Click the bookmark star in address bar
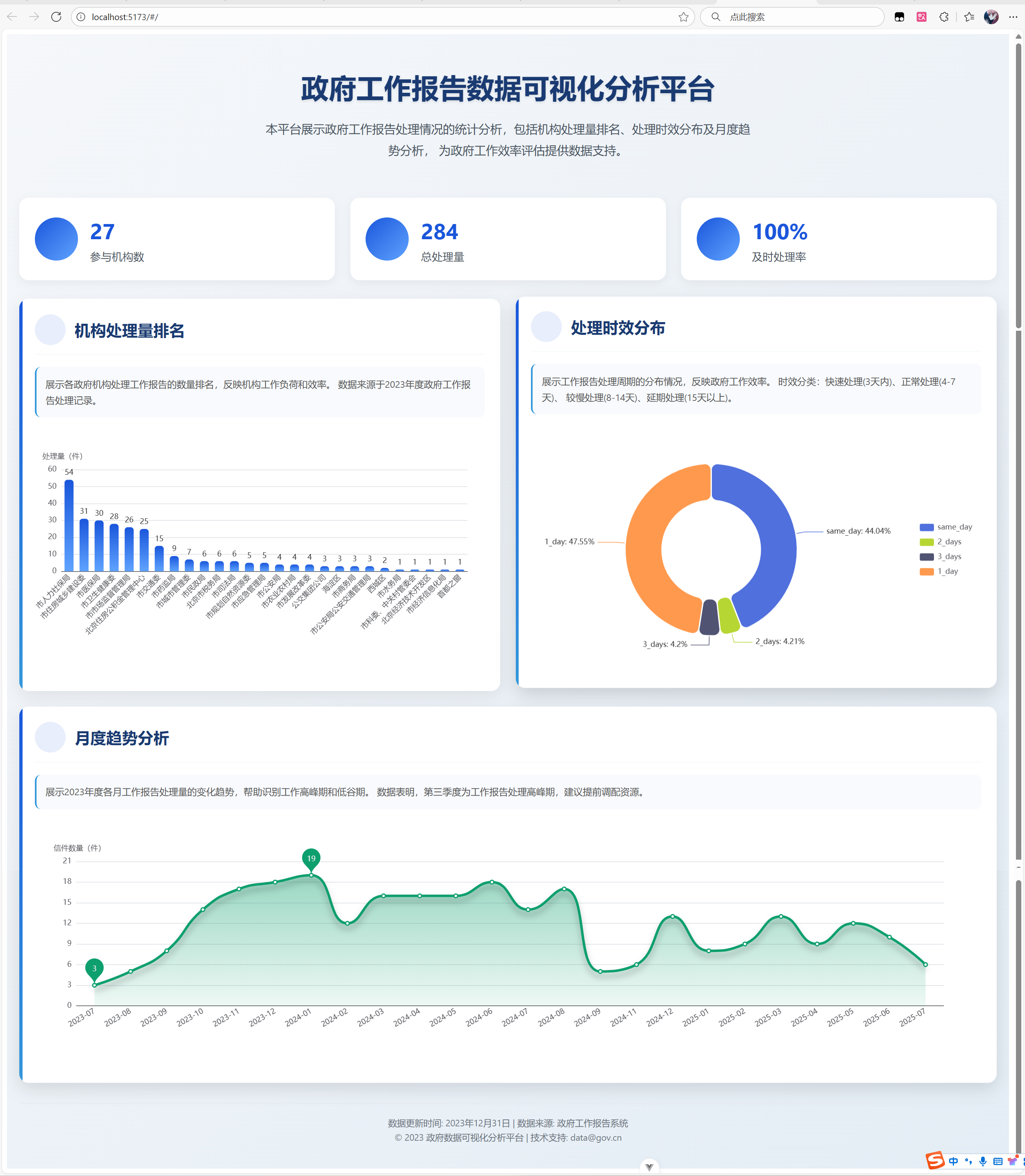Viewport: 1025px width, 1176px height. pyautogui.click(x=683, y=16)
